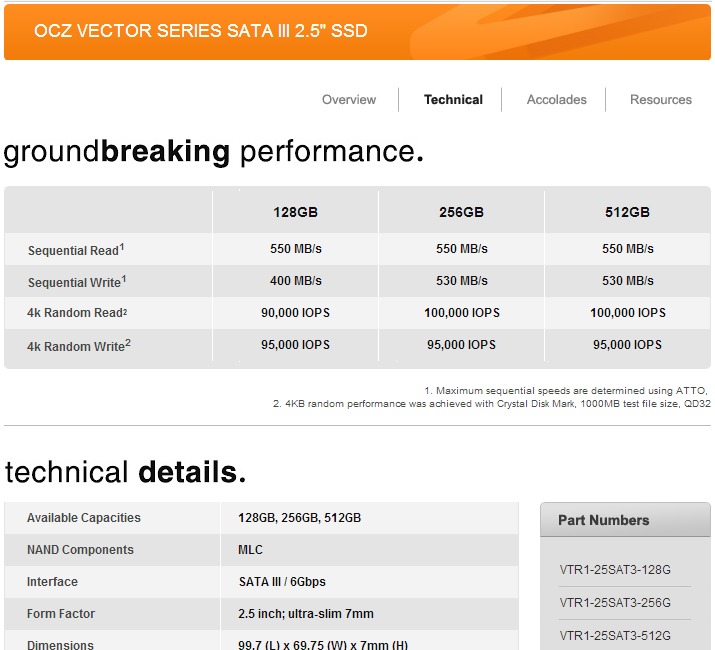Select part number VTR1-25SAT3-256G

click(615, 603)
